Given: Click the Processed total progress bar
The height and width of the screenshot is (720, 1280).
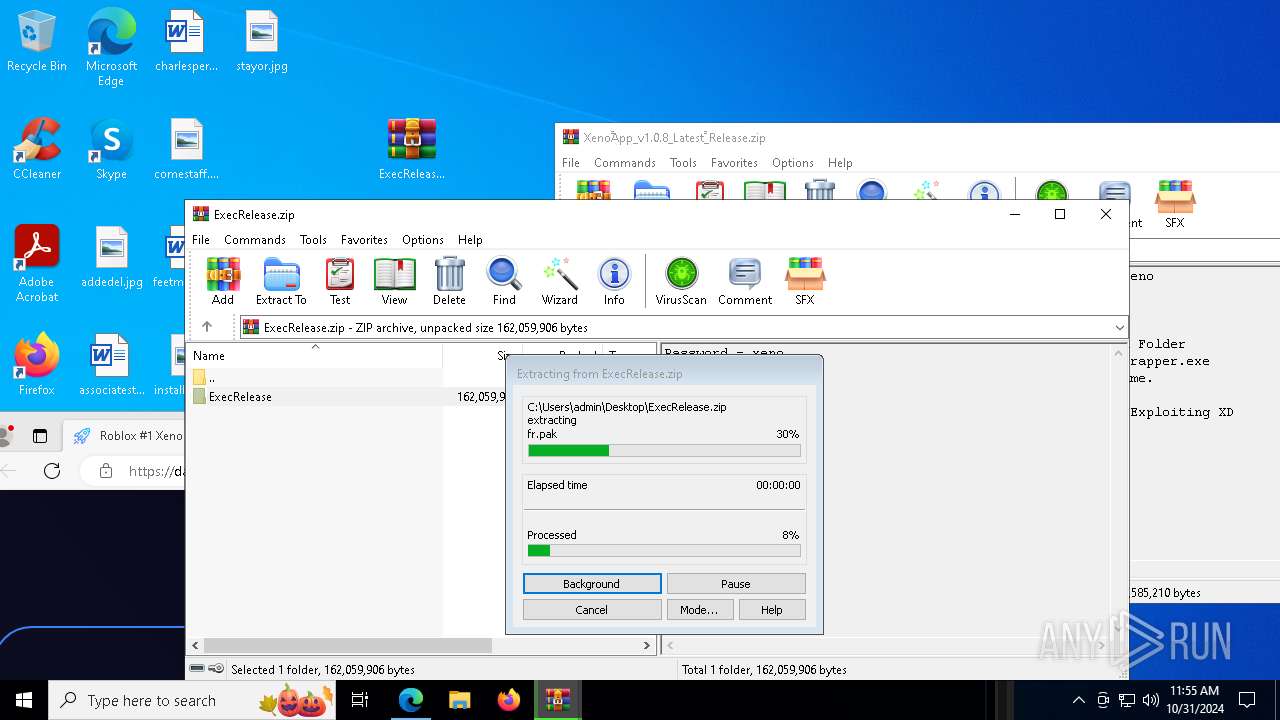Looking at the screenshot, I should tap(664, 551).
